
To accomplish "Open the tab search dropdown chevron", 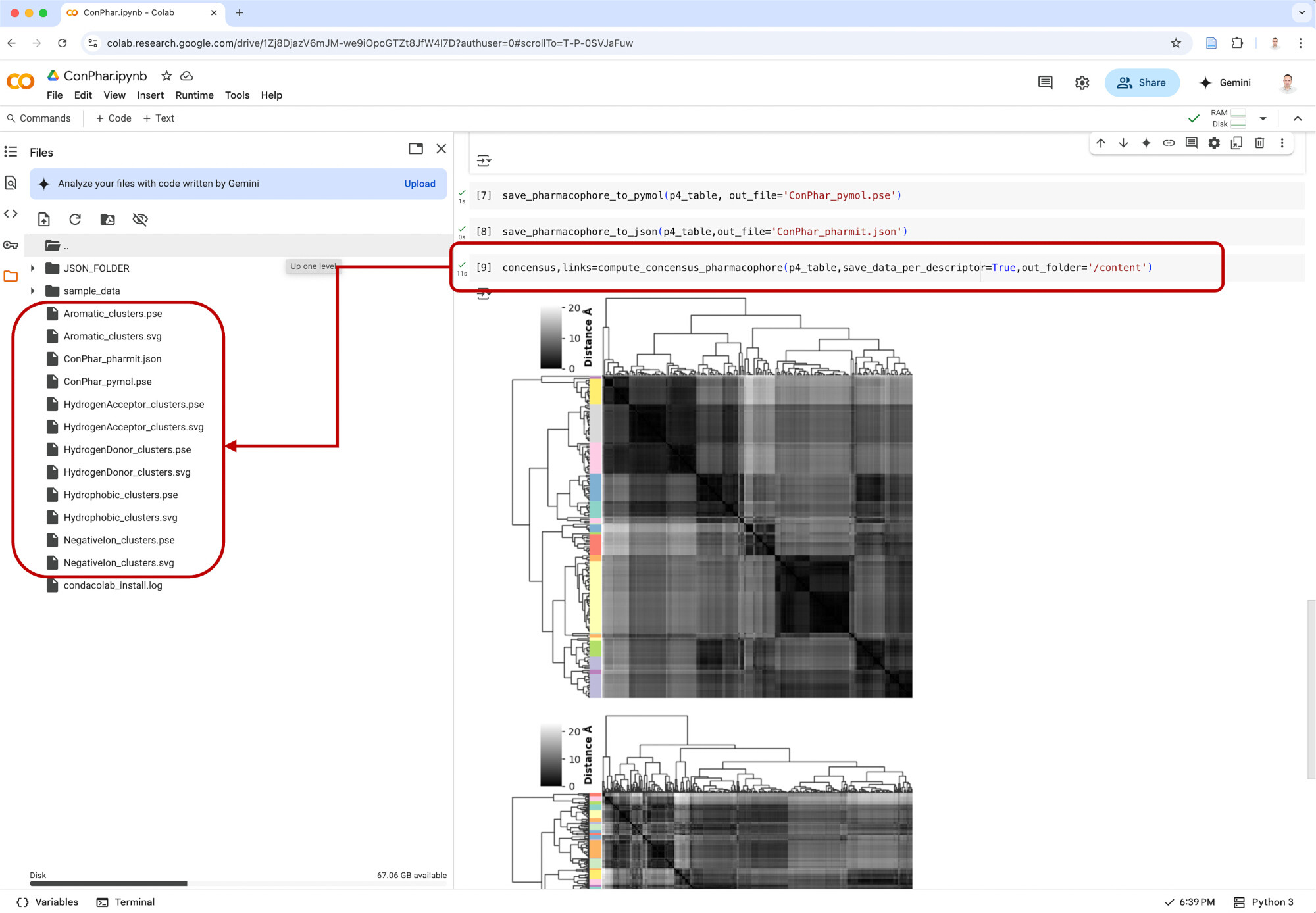I will pyautogui.click(x=1302, y=12).
